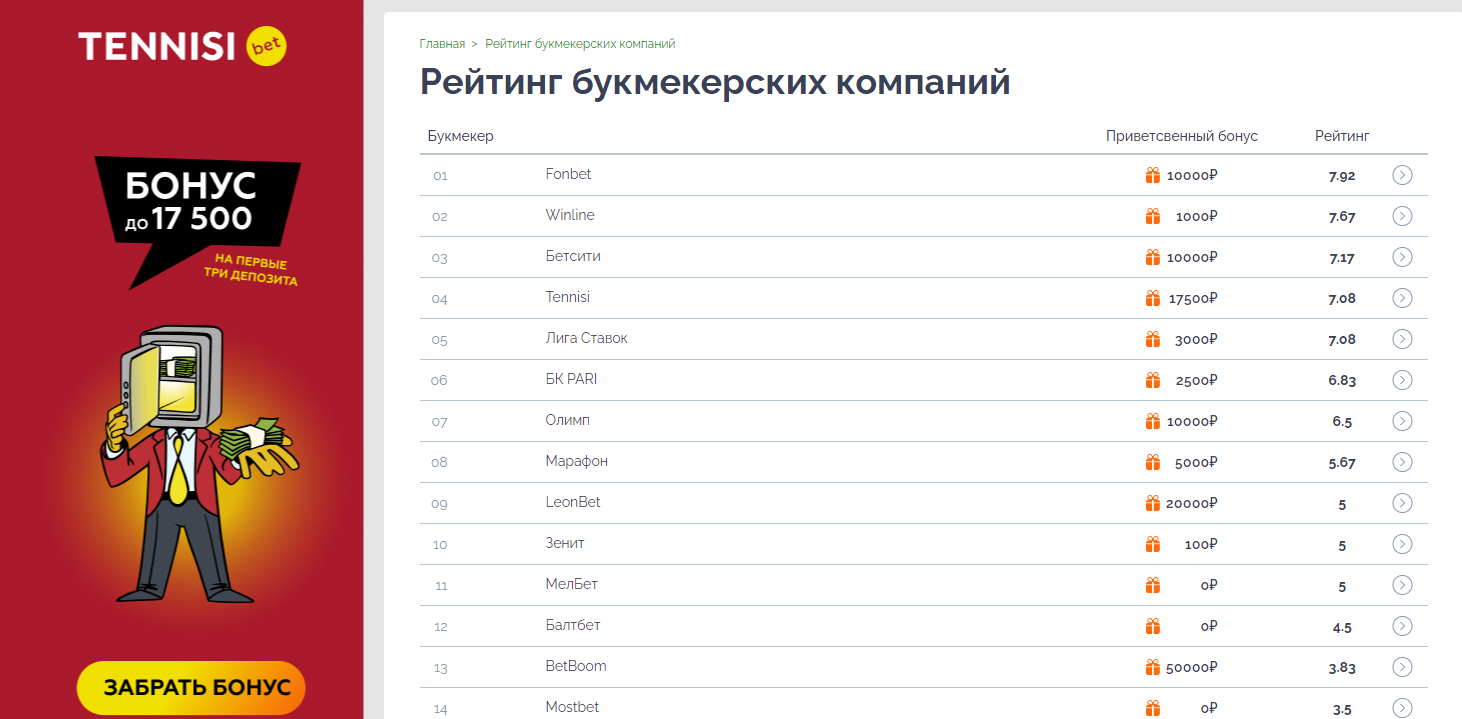This screenshot has width=1462, height=719.
Task: Click the gift icon for Марафон bonus
Action: [1154, 461]
